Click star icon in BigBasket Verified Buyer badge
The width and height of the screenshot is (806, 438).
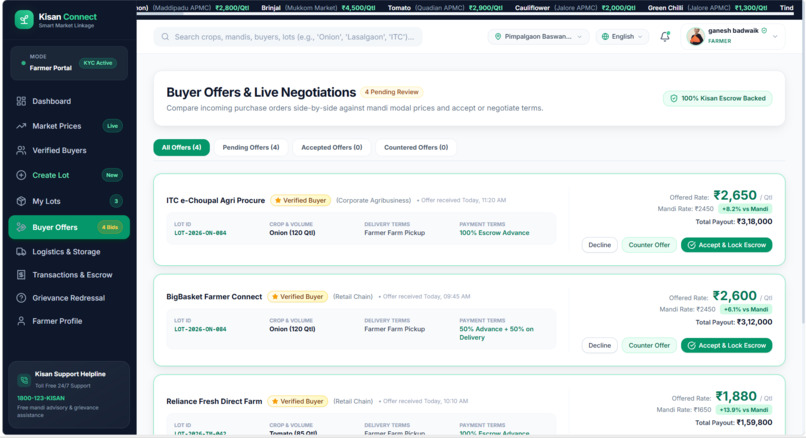click(x=275, y=297)
